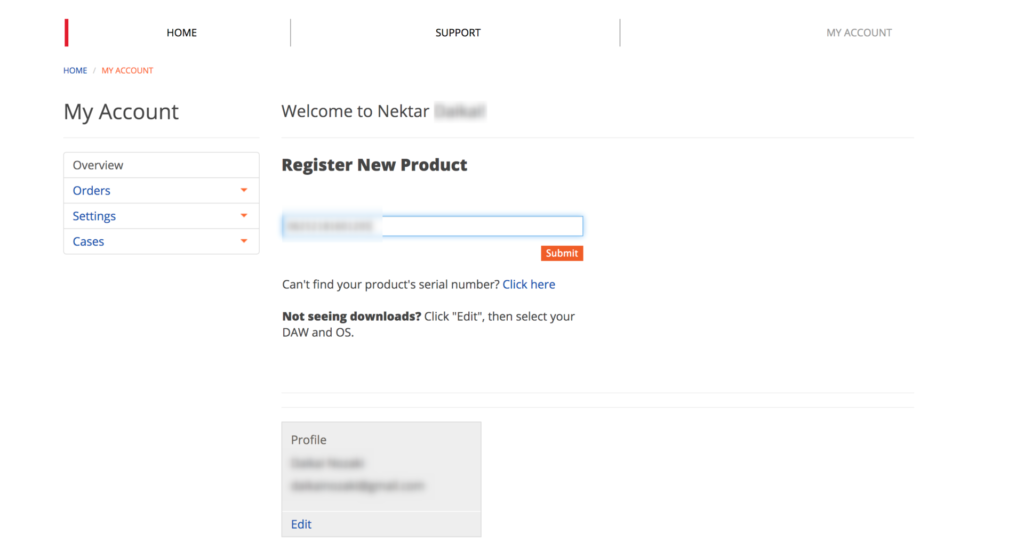
Task: Open the Settings sidebar link
Action: click(x=94, y=216)
